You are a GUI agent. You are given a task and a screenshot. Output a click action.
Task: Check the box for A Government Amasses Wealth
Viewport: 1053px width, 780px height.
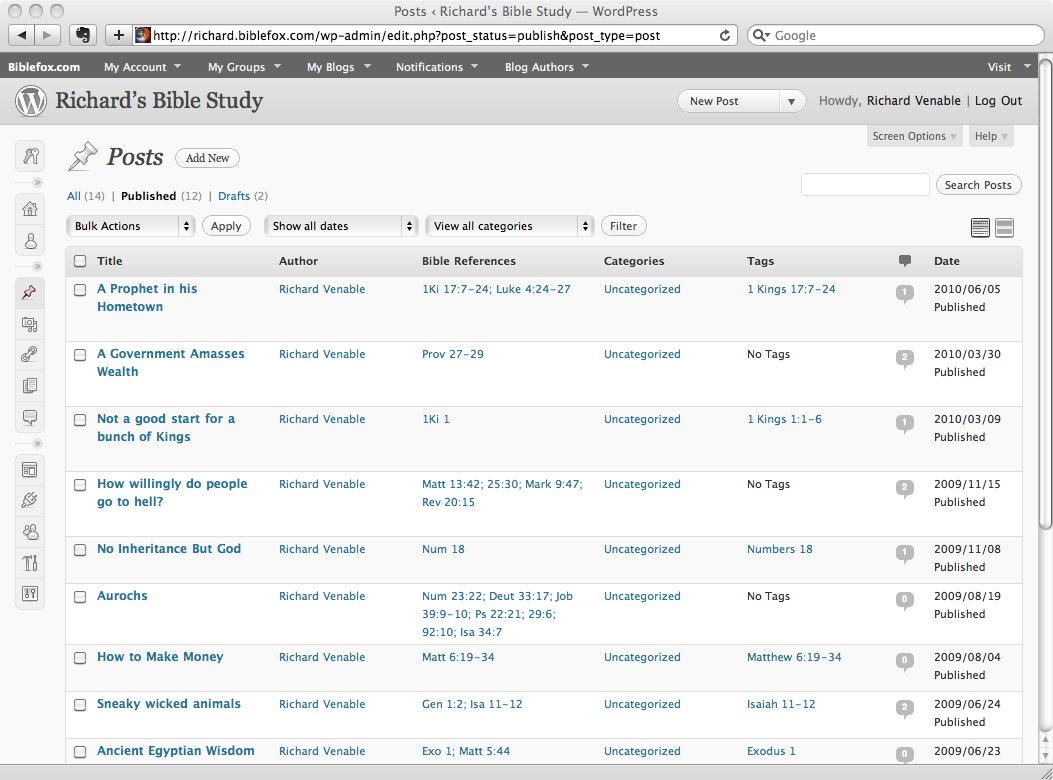(x=80, y=355)
